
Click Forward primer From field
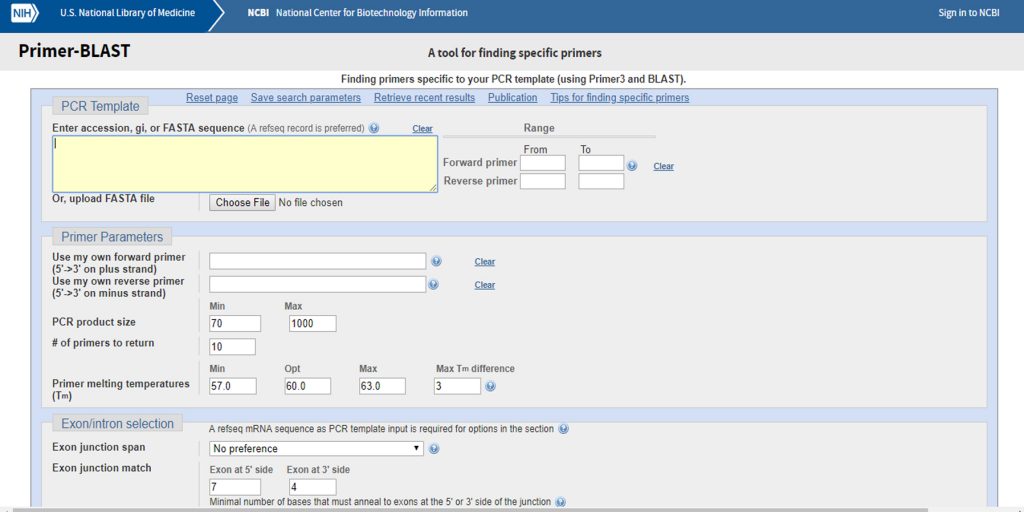click(543, 163)
